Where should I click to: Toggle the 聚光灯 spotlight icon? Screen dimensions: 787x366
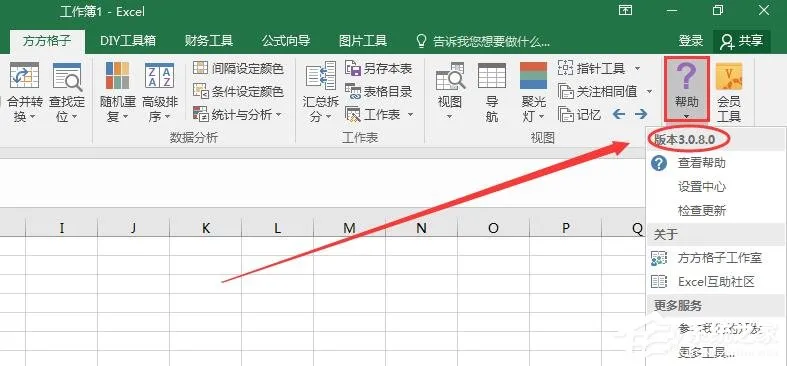534,76
